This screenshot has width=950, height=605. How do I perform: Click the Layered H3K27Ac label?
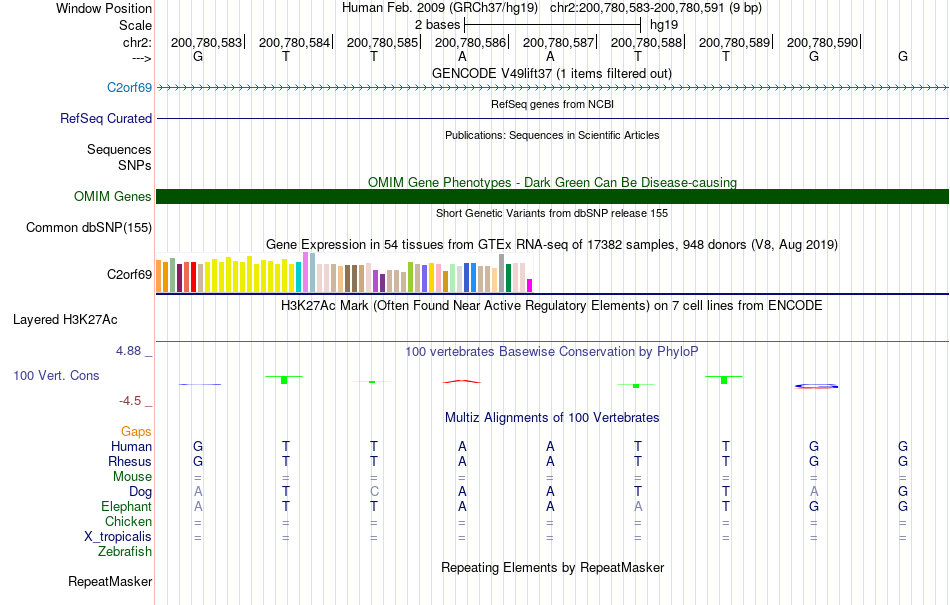(x=65, y=319)
